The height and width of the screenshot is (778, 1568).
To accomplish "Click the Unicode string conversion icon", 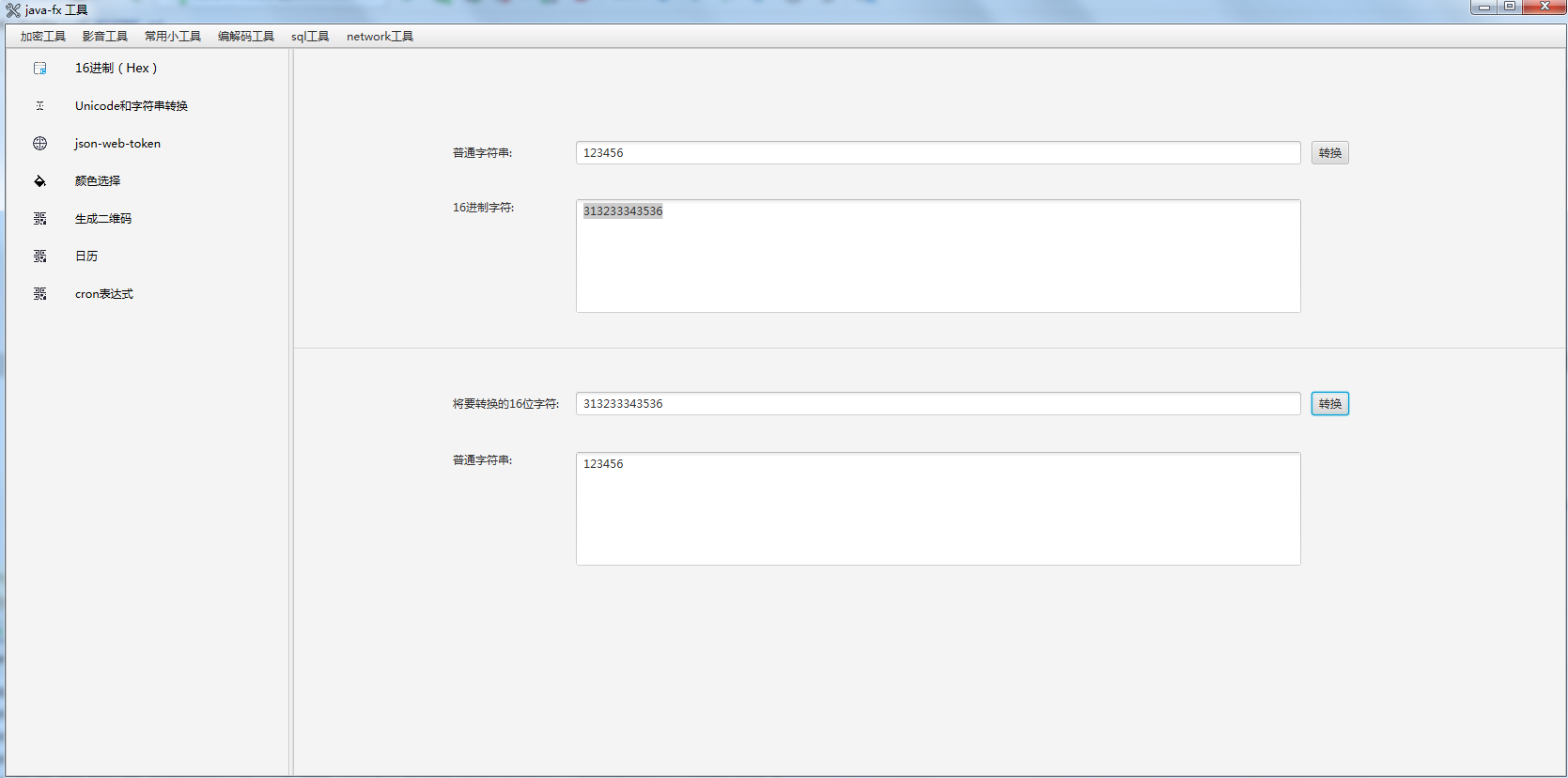I will pyautogui.click(x=39, y=106).
